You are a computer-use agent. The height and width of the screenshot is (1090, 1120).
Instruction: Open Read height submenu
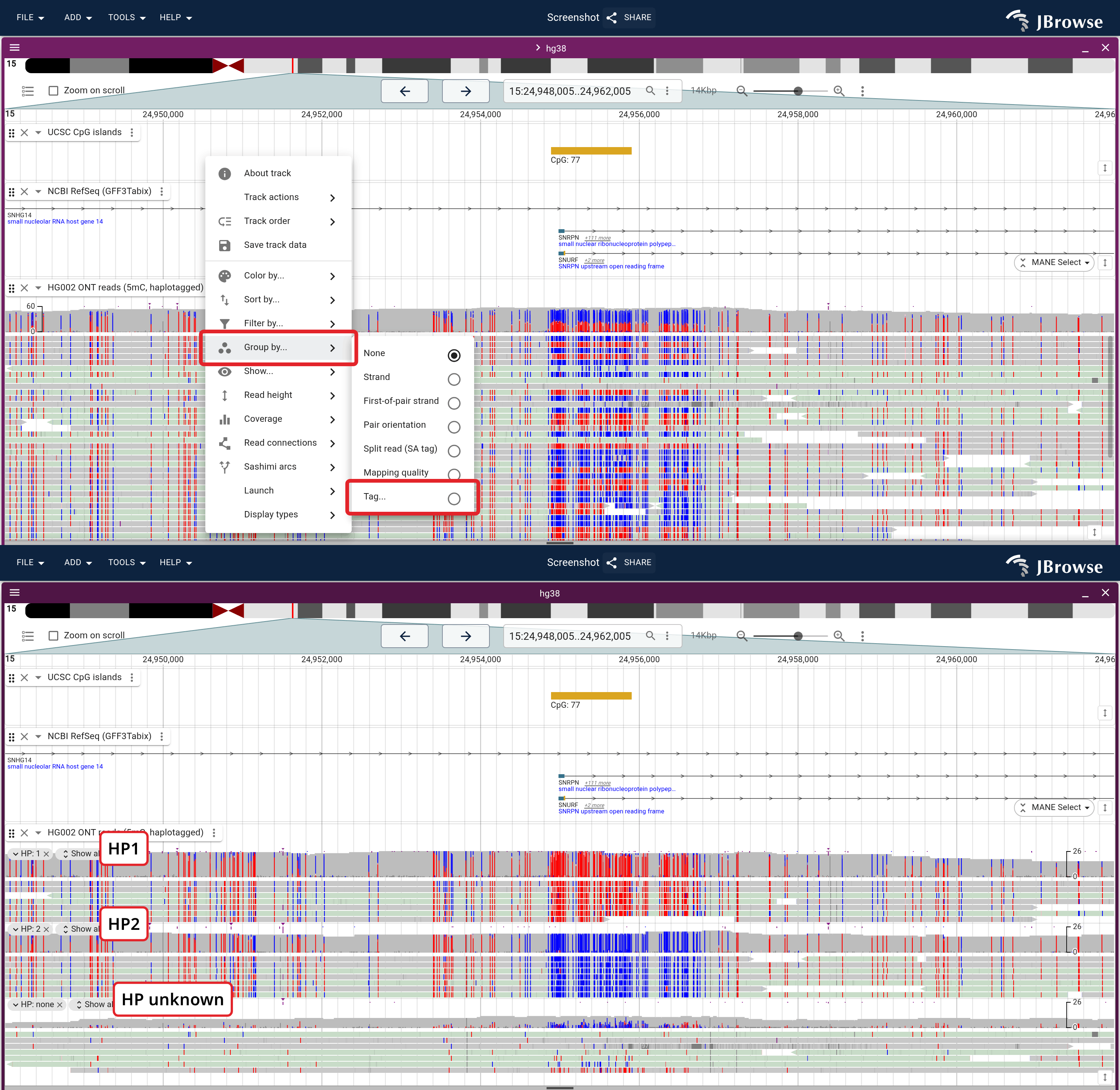click(278, 395)
